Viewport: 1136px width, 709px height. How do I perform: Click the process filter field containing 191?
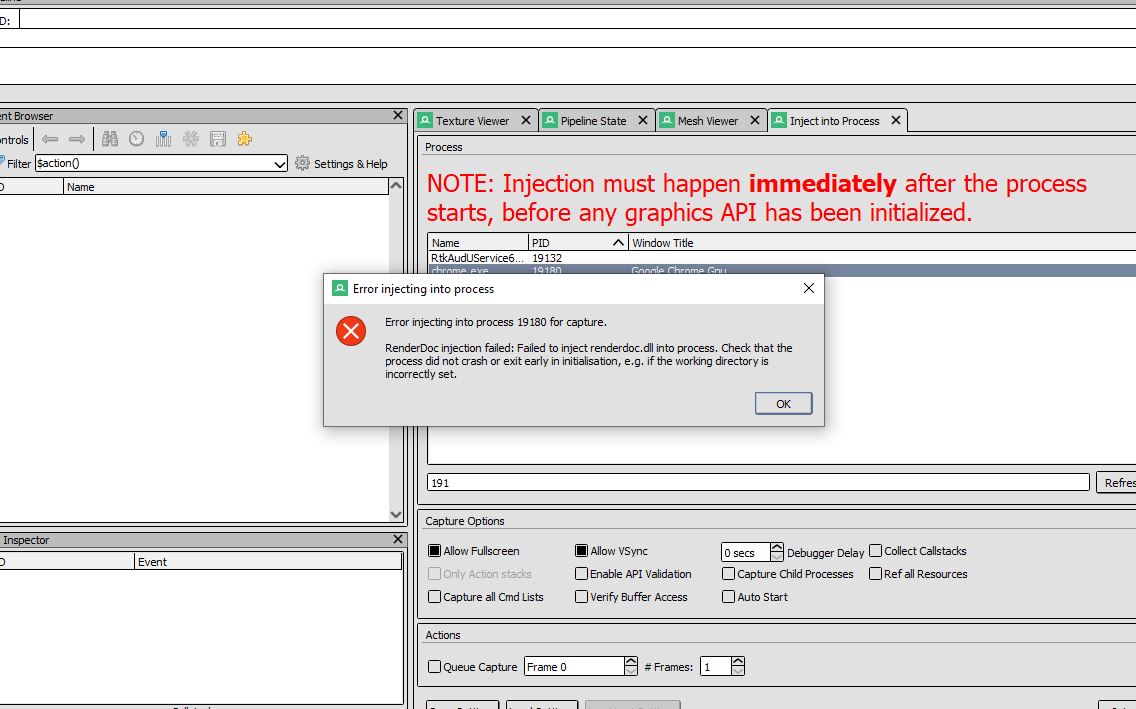759,482
